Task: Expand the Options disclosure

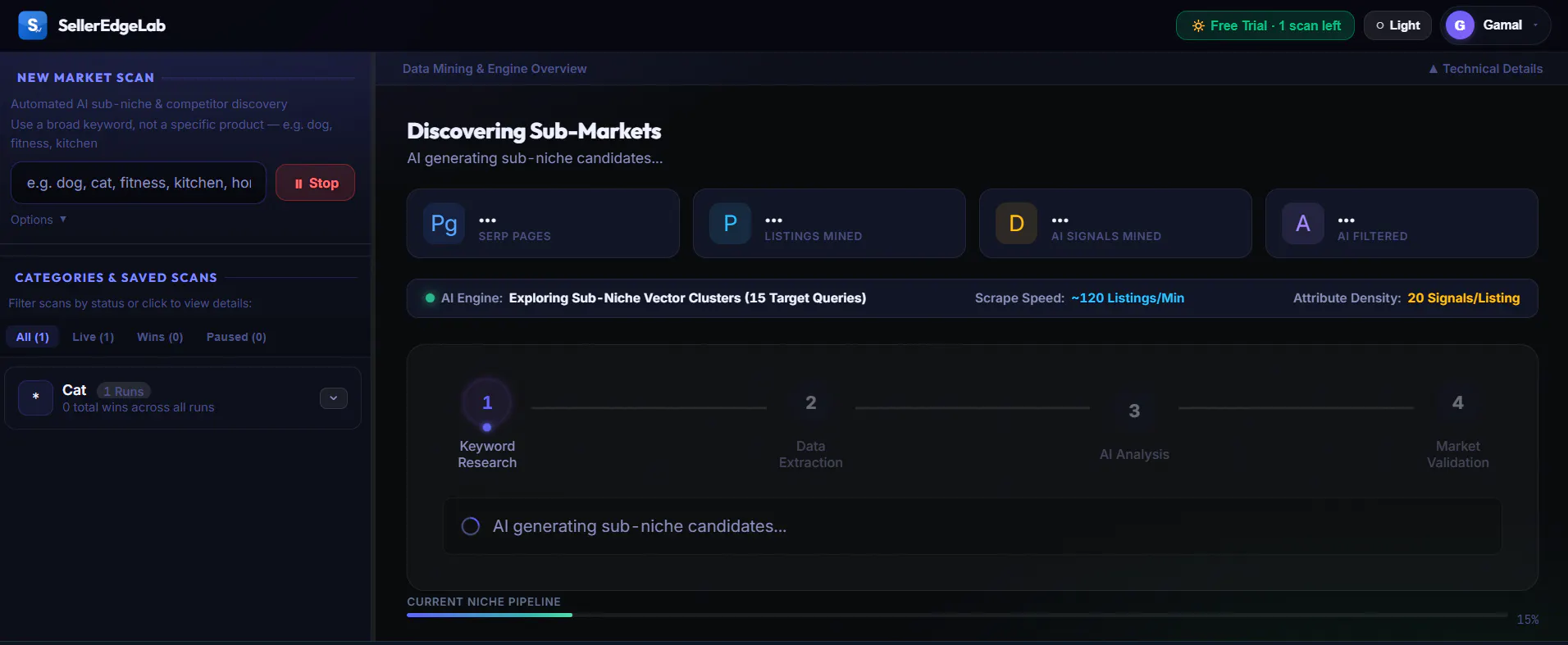Action: pyautogui.click(x=39, y=220)
